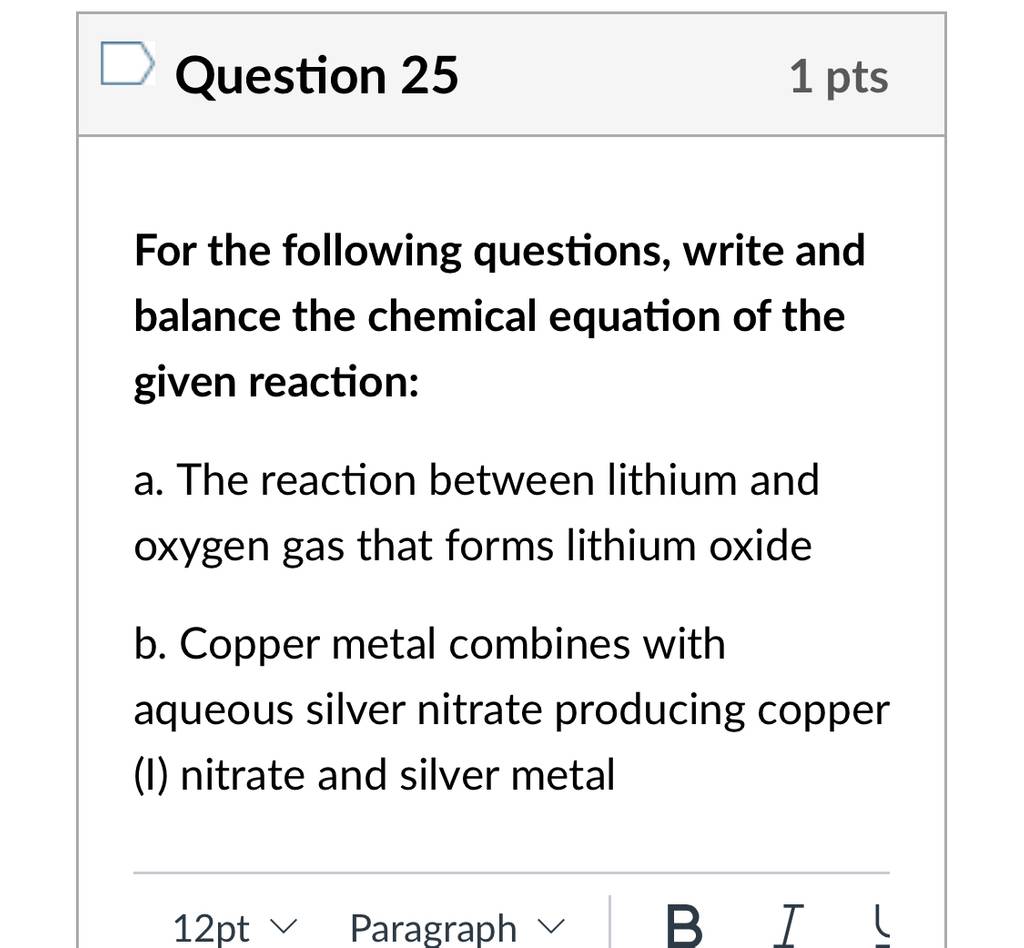Click the line 'aqueous silver nitrate producing copper'
The width and height of the screenshot is (1024, 948).
[511, 710]
